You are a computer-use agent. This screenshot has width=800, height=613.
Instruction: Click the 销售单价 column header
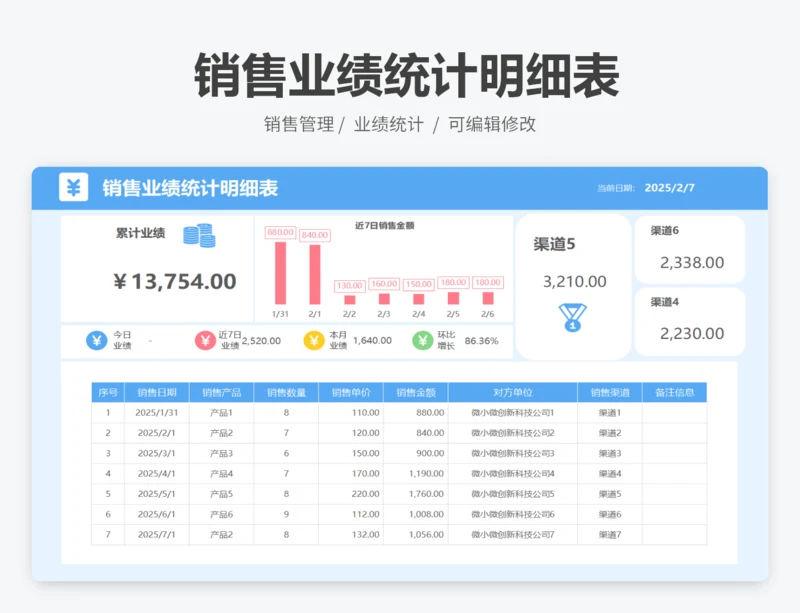point(351,393)
